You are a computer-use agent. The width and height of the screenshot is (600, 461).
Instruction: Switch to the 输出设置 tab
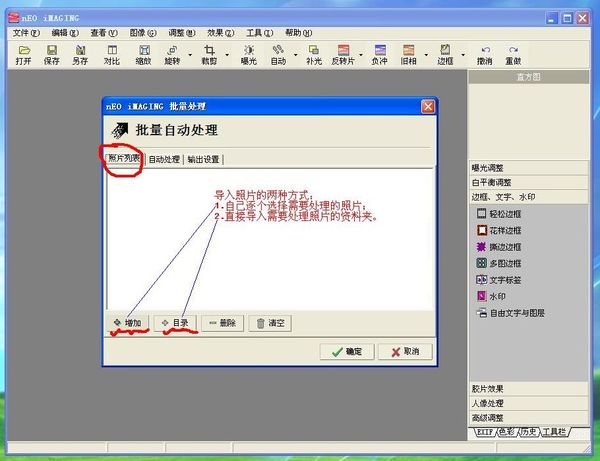coord(203,159)
